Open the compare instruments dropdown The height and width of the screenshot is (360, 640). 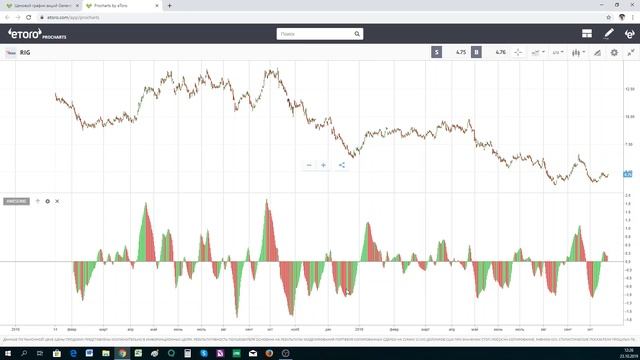(538, 52)
